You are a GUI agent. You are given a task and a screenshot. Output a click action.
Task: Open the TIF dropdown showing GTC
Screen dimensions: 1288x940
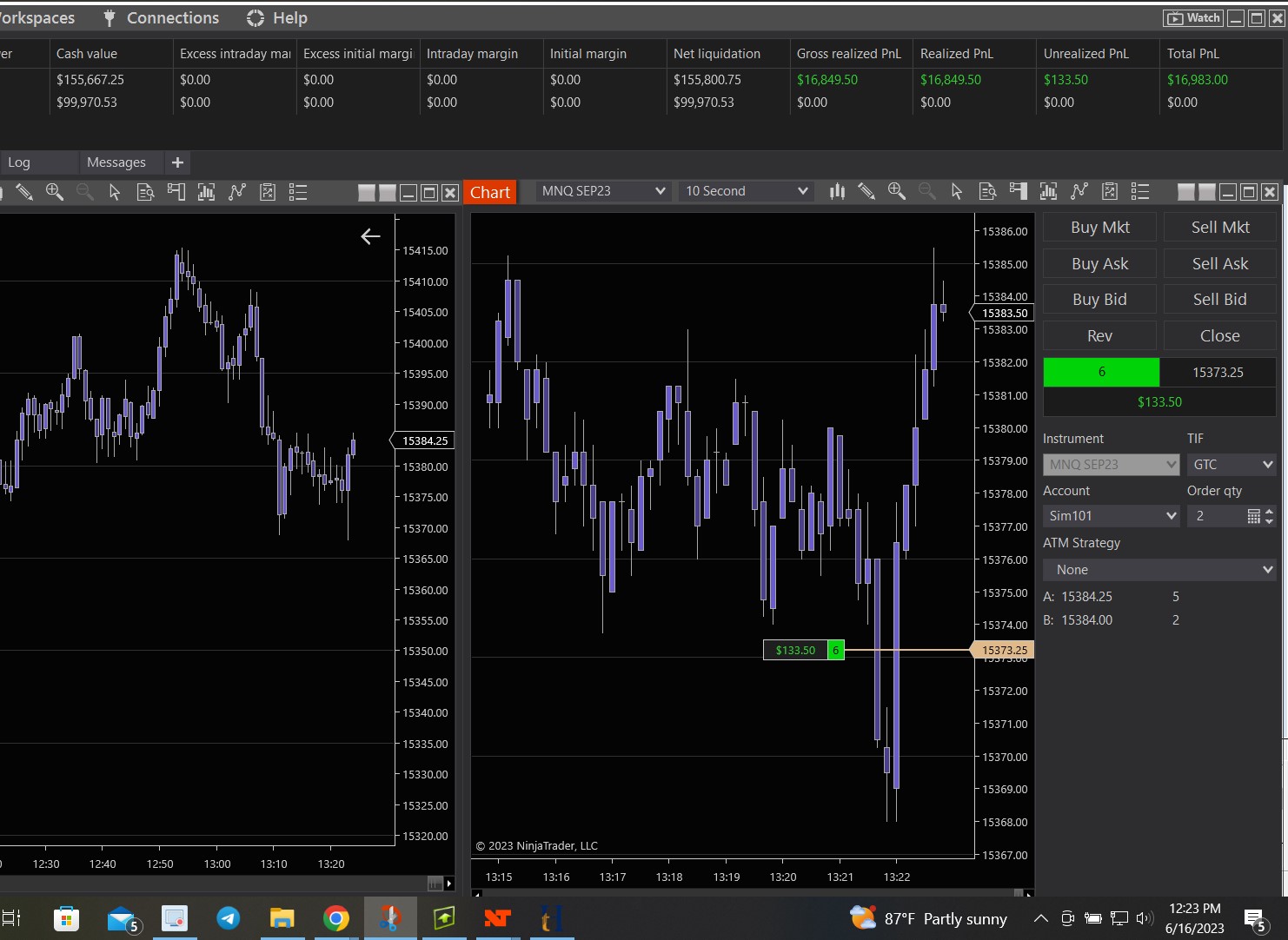pyautogui.click(x=1231, y=465)
